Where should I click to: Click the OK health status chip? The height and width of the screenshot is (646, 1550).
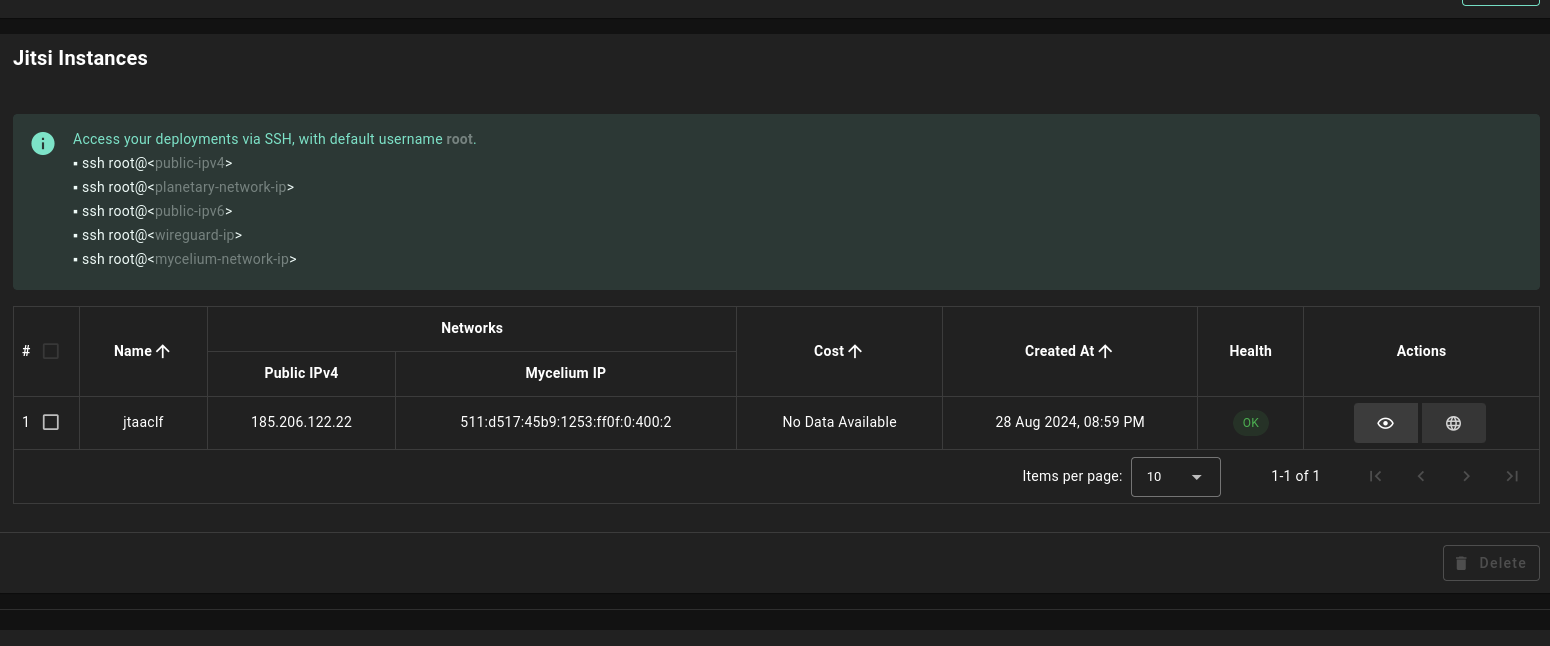point(1250,423)
